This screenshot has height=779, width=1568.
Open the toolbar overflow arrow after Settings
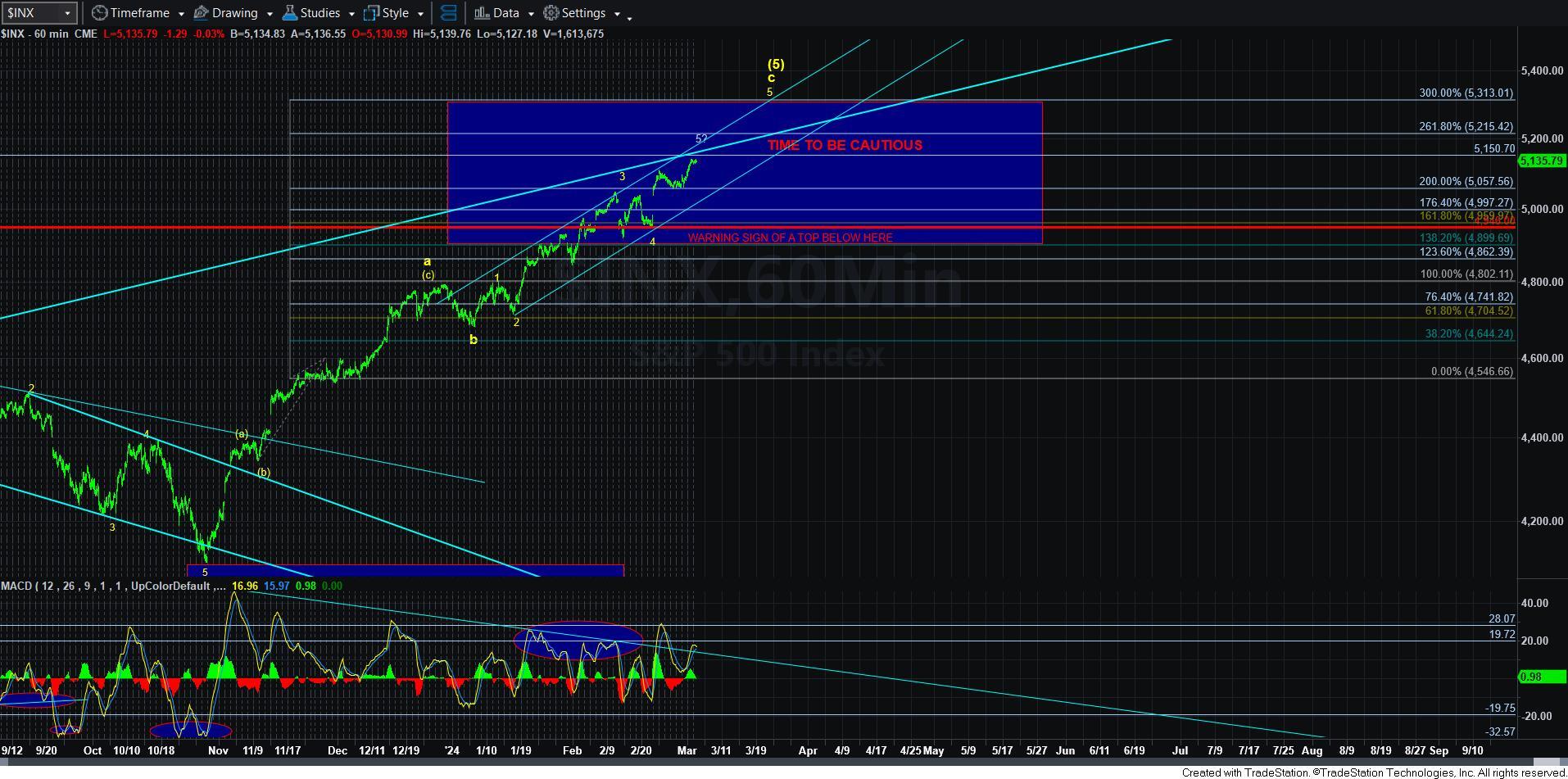(x=629, y=16)
